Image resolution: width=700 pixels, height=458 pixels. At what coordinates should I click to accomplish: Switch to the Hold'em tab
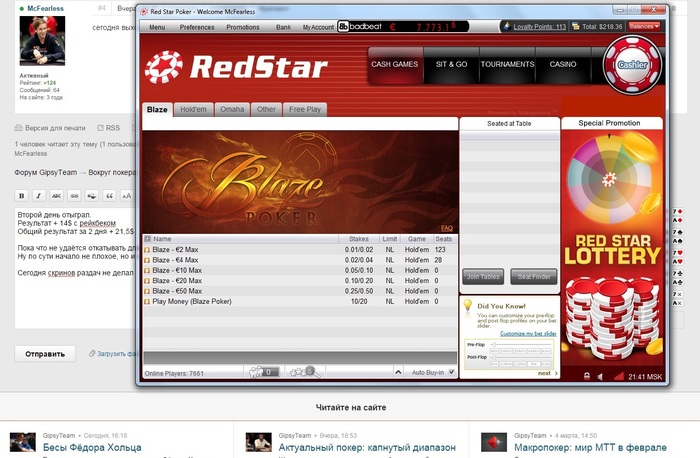pyautogui.click(x=193, y=109)
